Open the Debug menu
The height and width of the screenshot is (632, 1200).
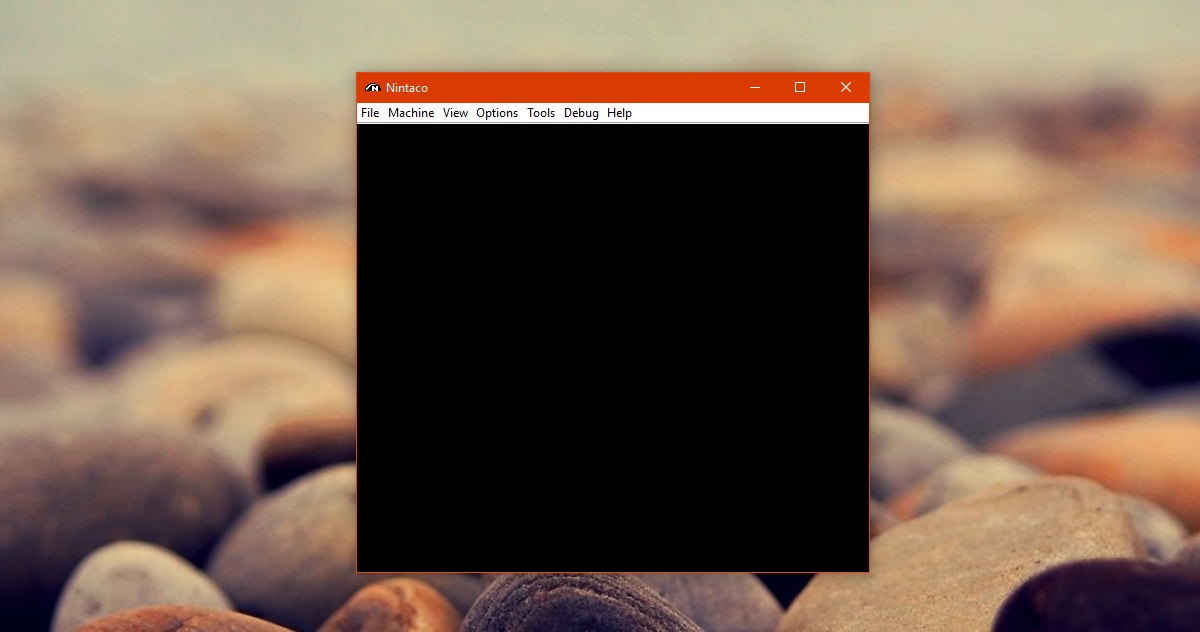tap(581, 113)
